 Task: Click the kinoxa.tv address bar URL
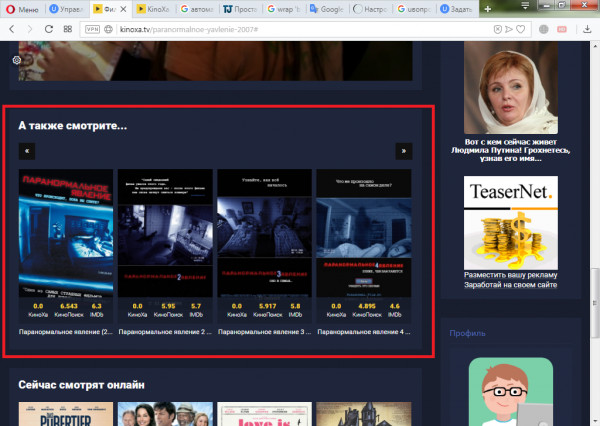pyautogui.click(x=189, y=29)
